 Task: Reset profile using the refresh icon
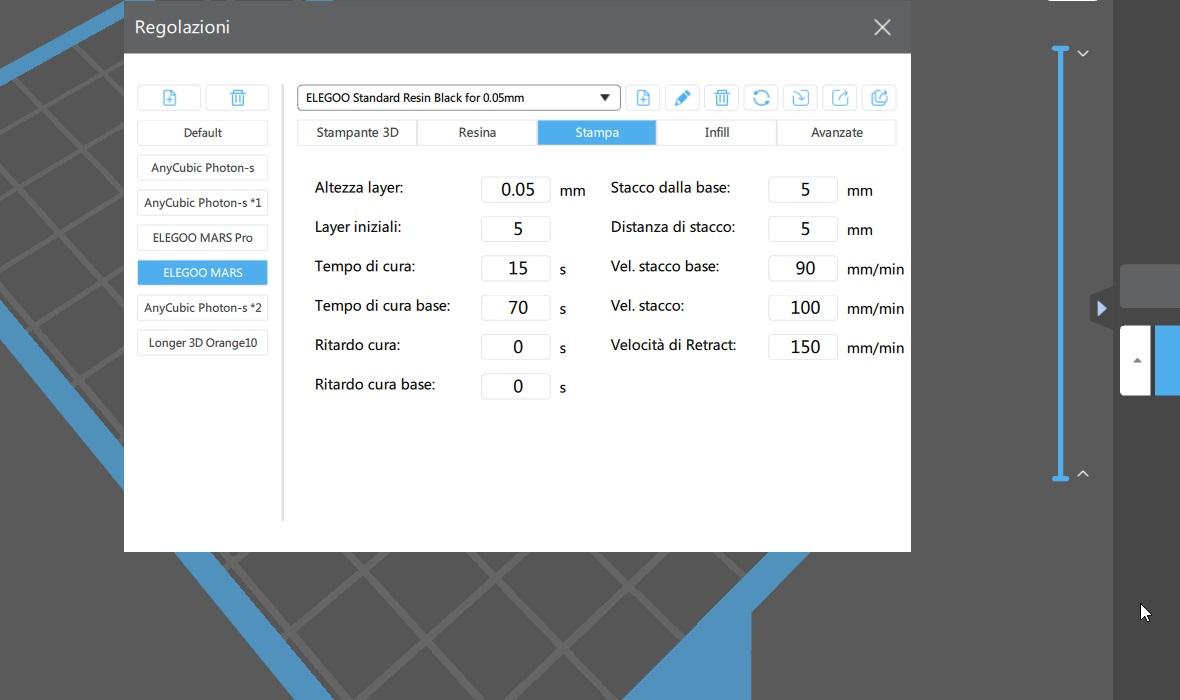(x=761, y=97)
